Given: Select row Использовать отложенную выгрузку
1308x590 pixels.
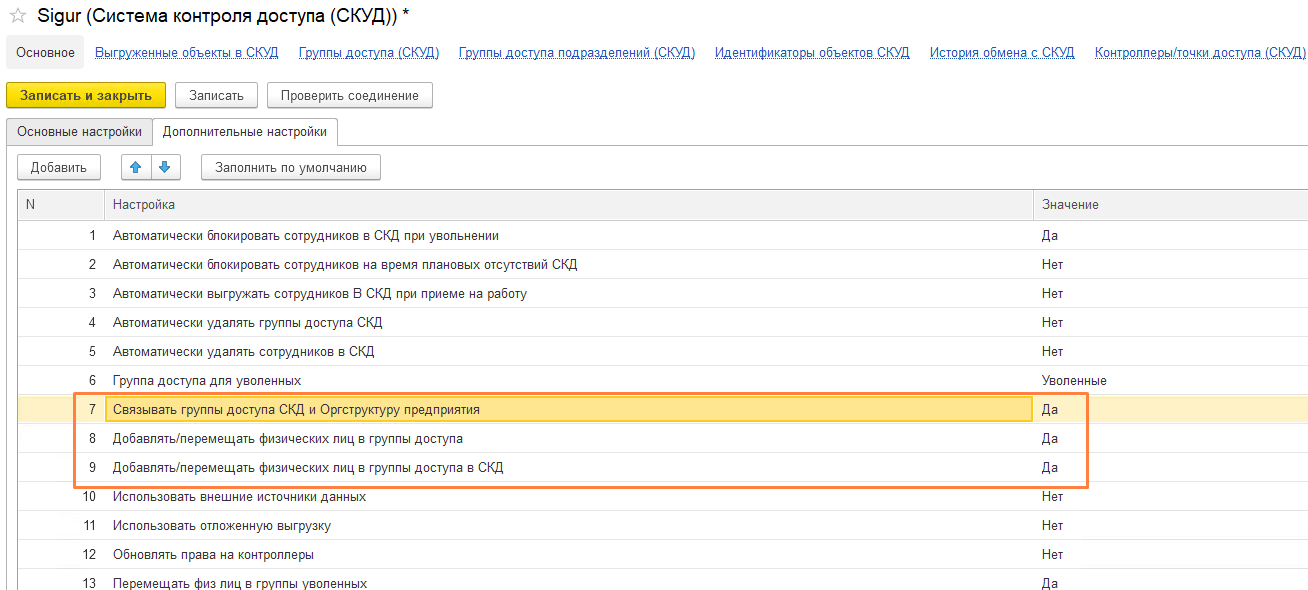Looking at the screenshot, I should [568, 525].
